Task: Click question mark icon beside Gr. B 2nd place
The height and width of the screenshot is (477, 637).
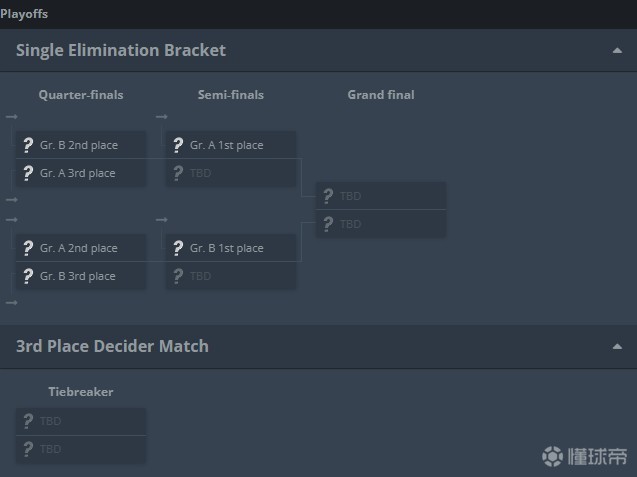Action: tap(28, 145)
